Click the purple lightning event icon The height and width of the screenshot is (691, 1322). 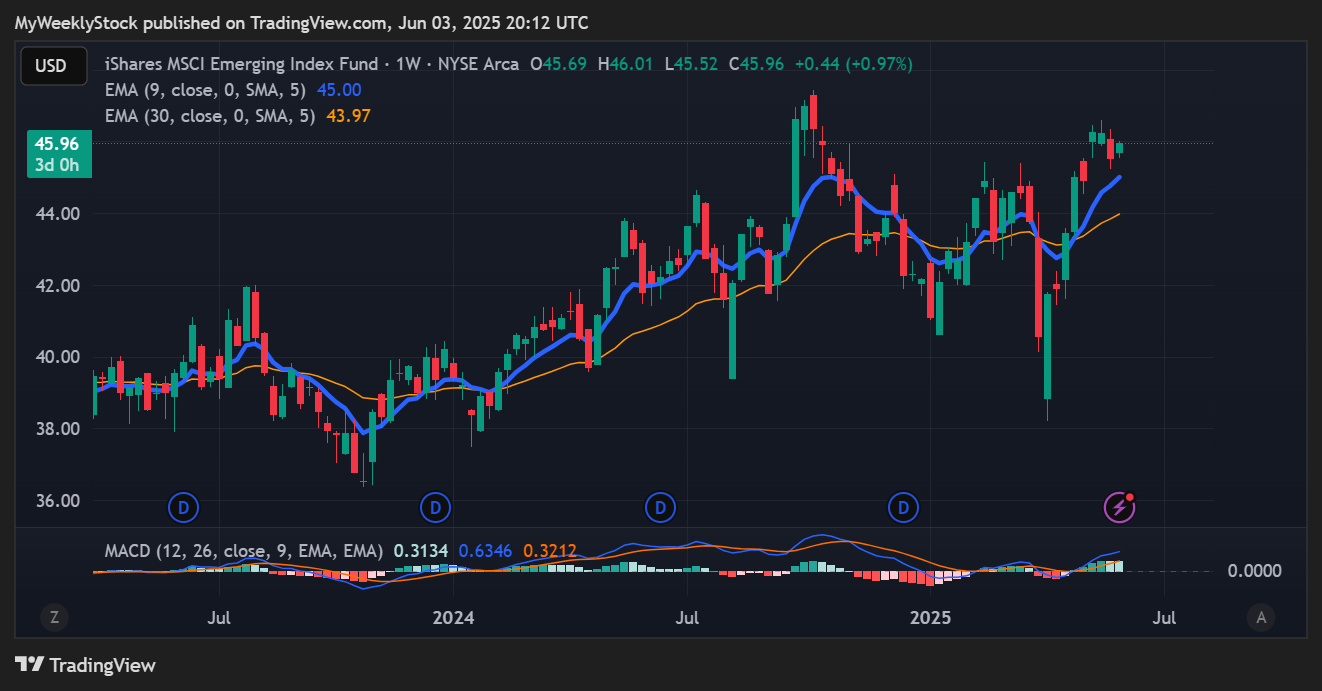tap(1119, 508)
